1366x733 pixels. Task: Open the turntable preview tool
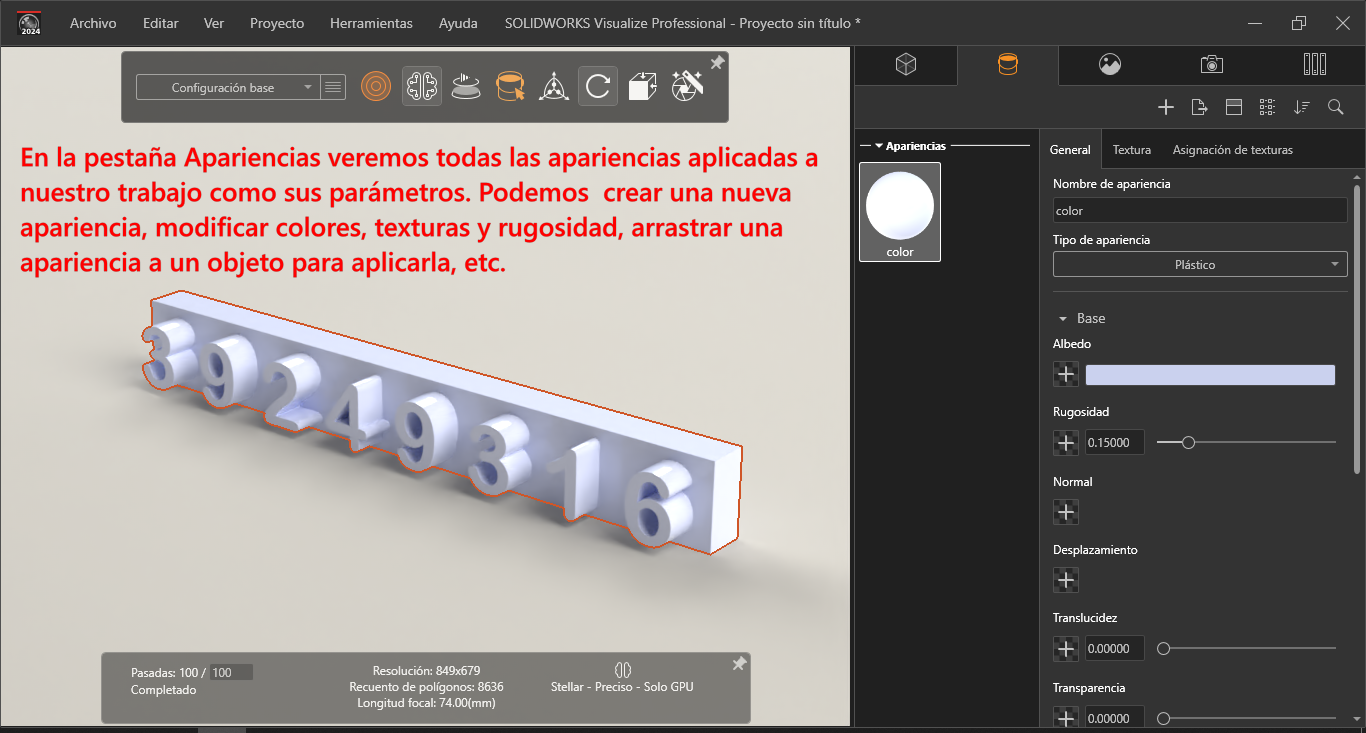(x=466, y=87)
